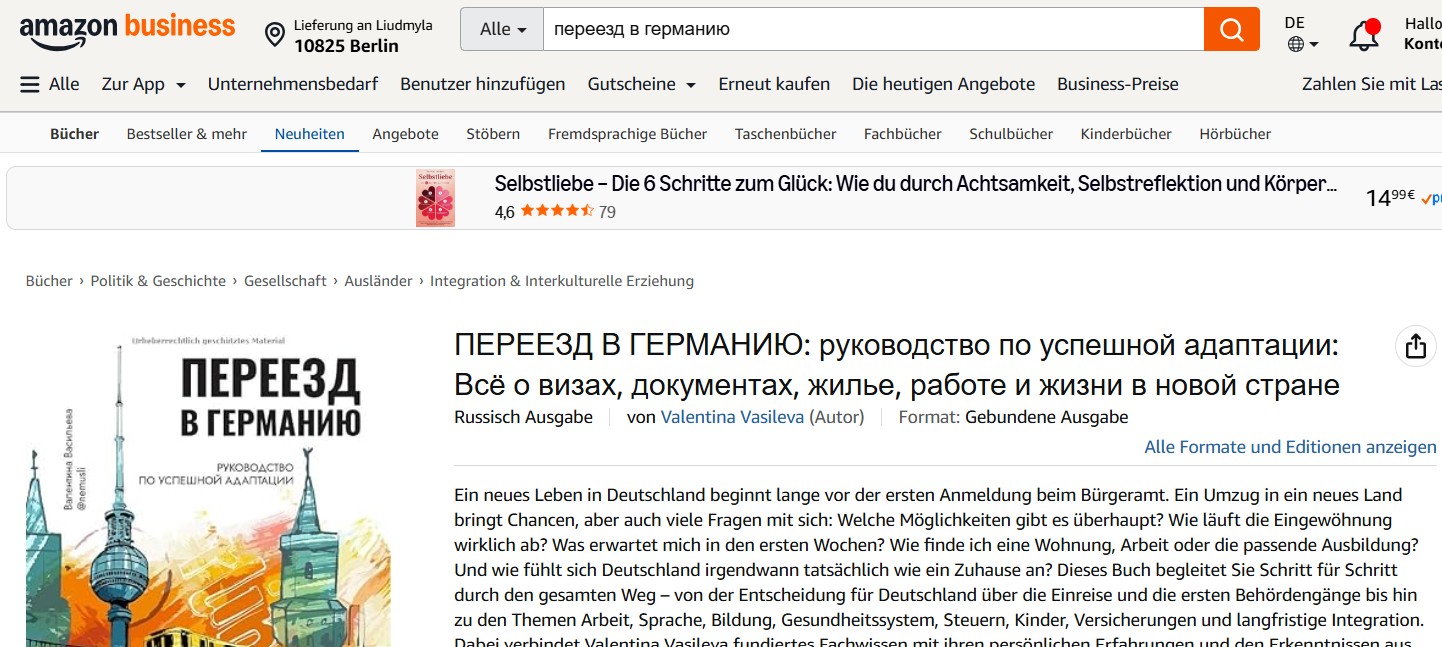Open the notifications bell icon
Image resolution: width=1442 pixels, height=647 pixels.
click(1364, 35)
